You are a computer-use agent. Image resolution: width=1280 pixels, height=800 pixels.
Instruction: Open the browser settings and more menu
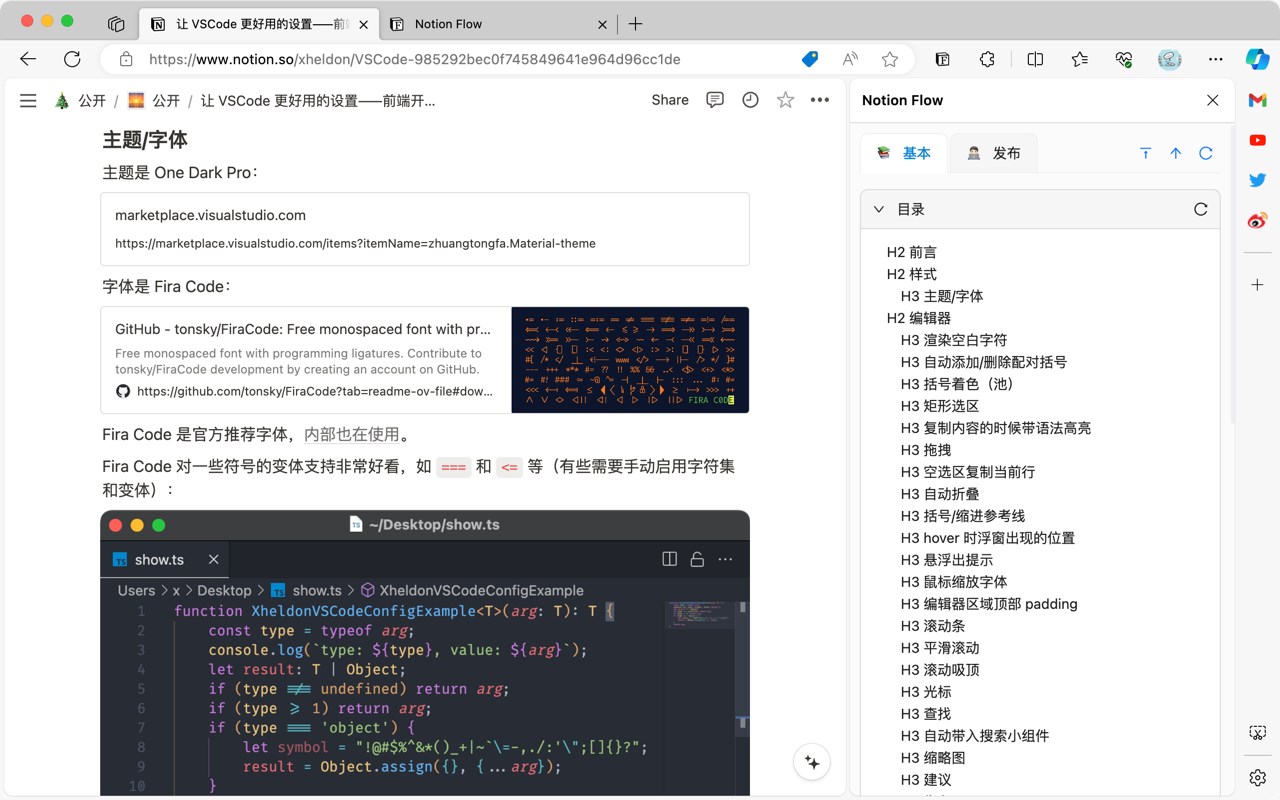tap(1216, 59)
